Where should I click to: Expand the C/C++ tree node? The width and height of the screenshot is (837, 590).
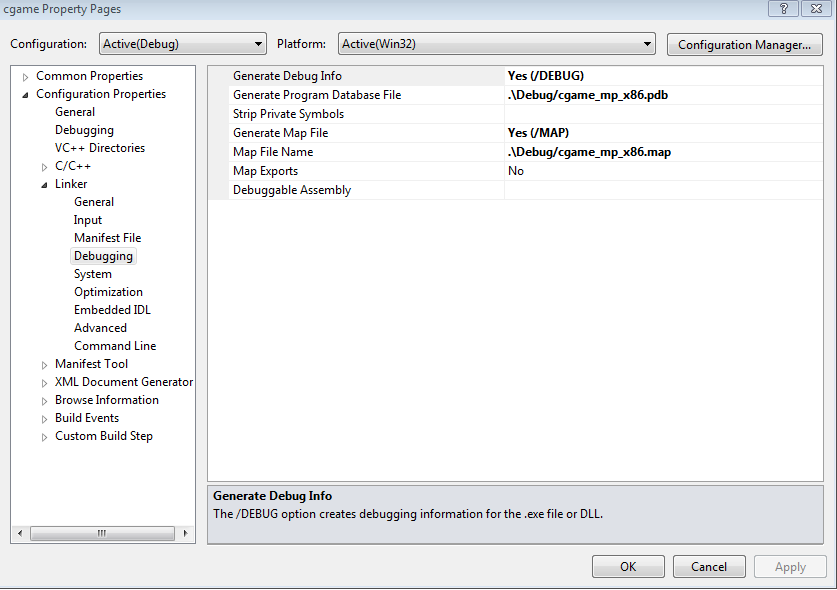(x=45, y=167)
